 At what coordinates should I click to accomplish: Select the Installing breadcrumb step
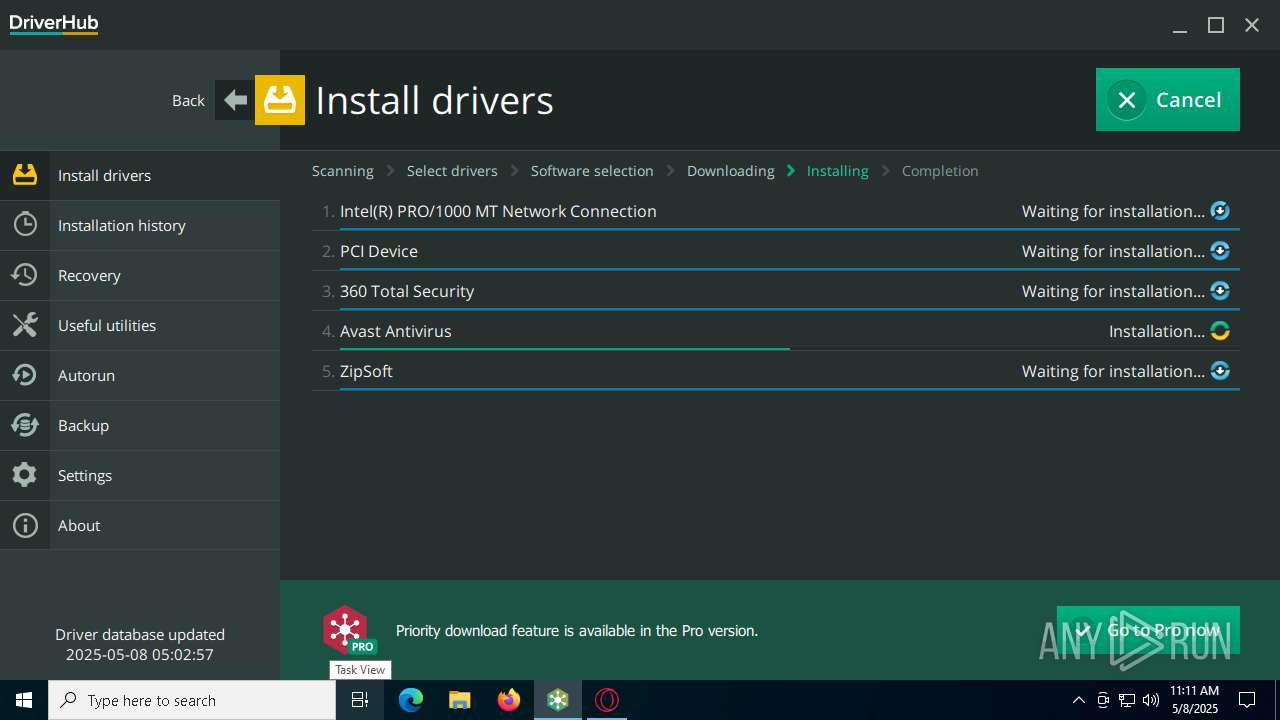(x=838, y=171)
